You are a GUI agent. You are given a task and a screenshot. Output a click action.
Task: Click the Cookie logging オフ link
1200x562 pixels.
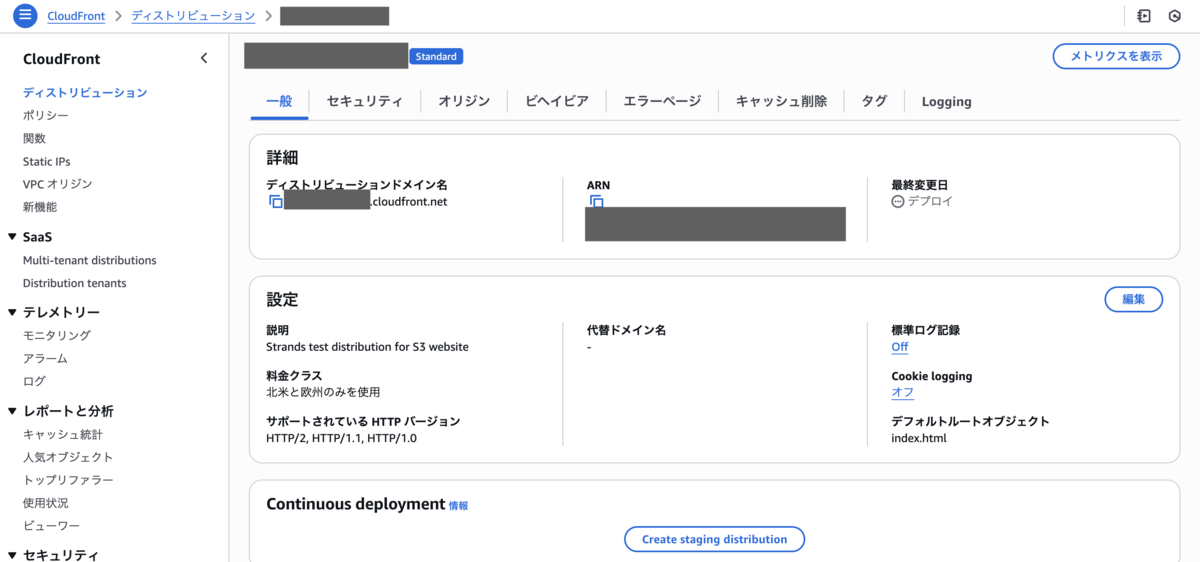(902, 393)
